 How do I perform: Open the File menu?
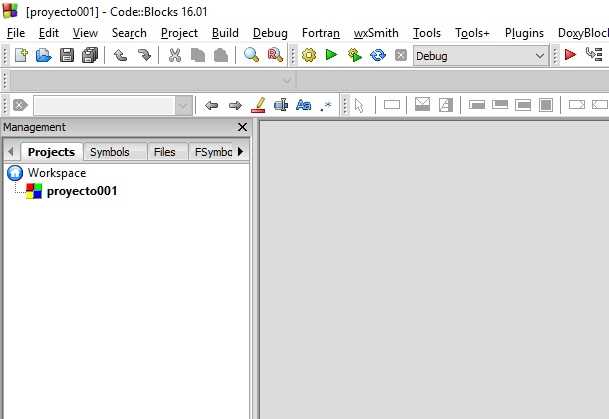(x=16, y=33)
